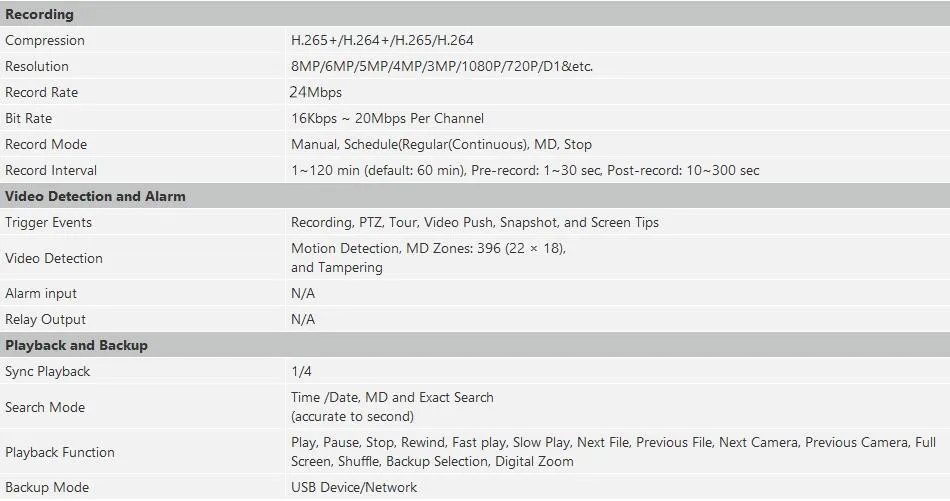Click the H.265+/H.264+/H.265/H.264 value

click(x=382, y=41)
